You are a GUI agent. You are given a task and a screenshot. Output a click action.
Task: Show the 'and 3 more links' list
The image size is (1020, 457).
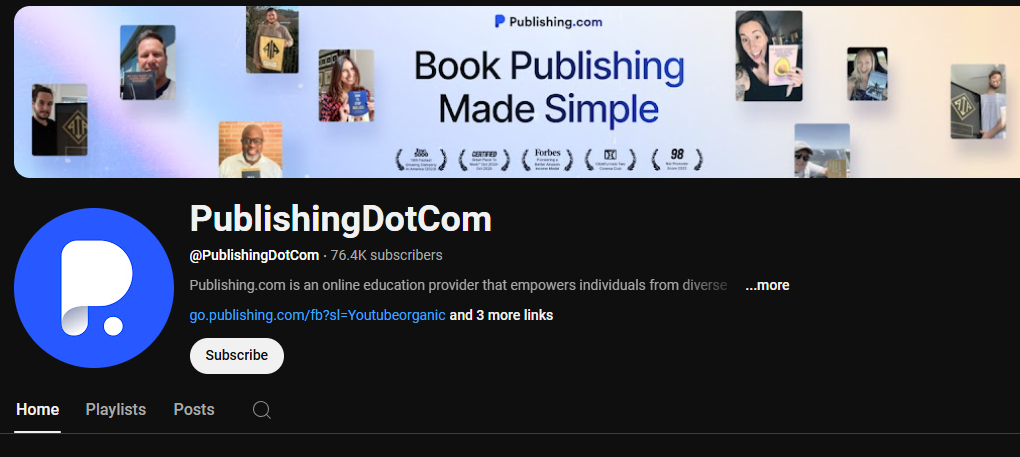[x=501, y=315]
